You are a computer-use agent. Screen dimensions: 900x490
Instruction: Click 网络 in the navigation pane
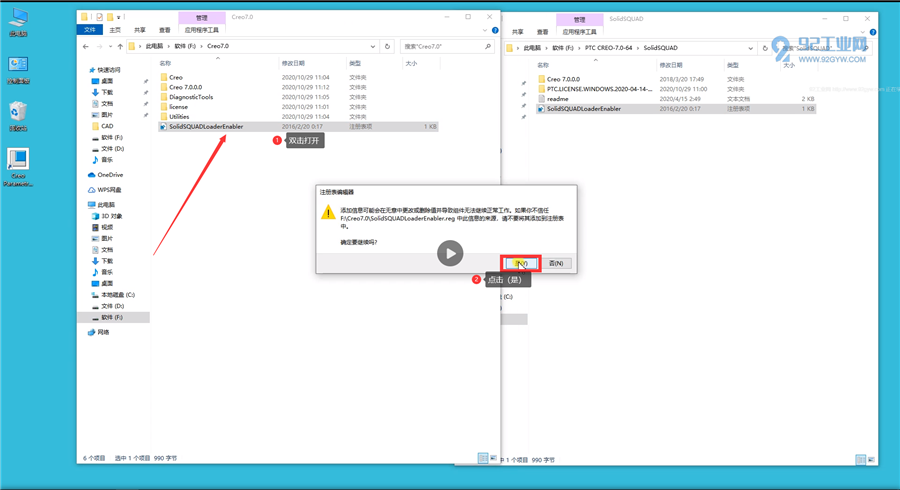[x=103, y=332]
